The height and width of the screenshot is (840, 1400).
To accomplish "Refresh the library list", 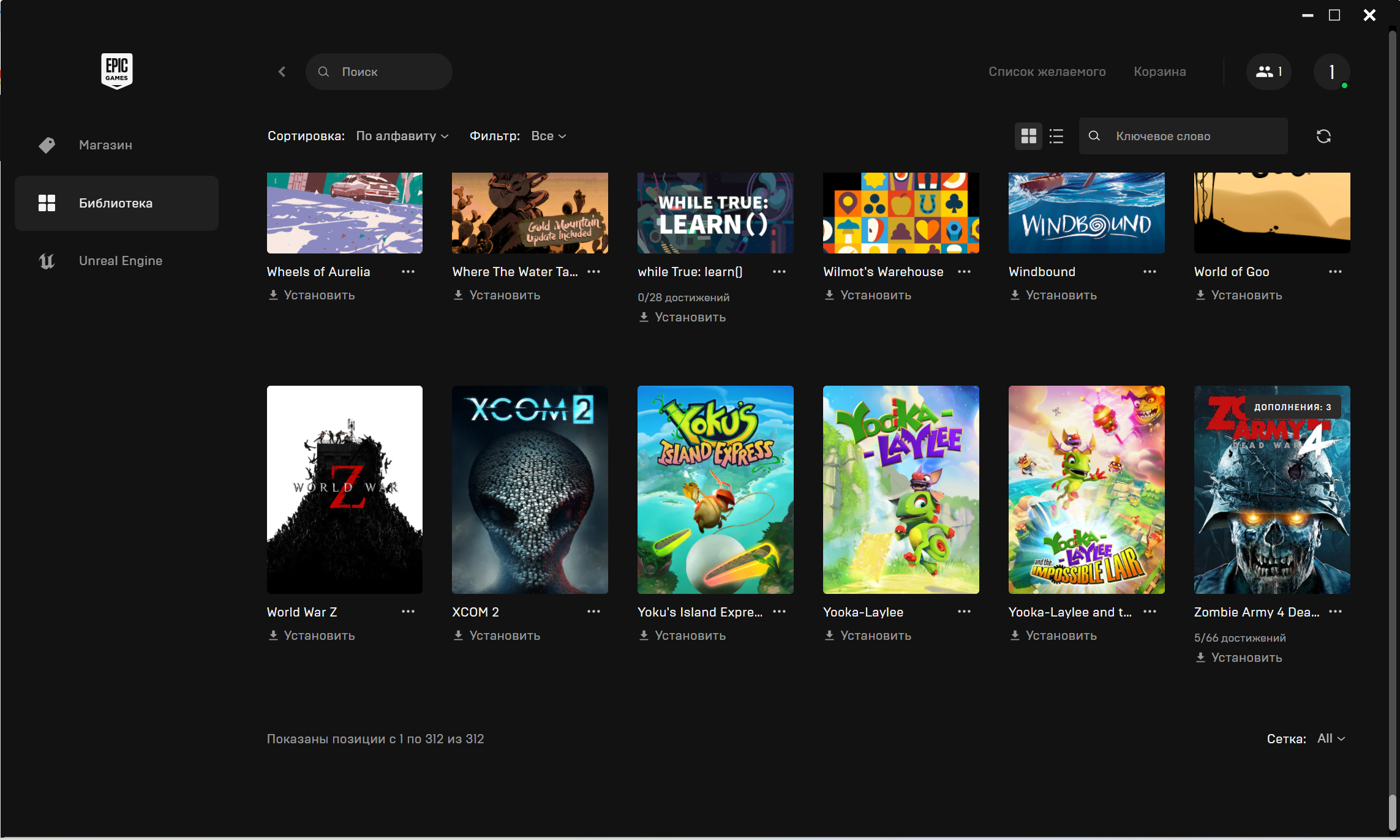I will (x=1323, y=136).
